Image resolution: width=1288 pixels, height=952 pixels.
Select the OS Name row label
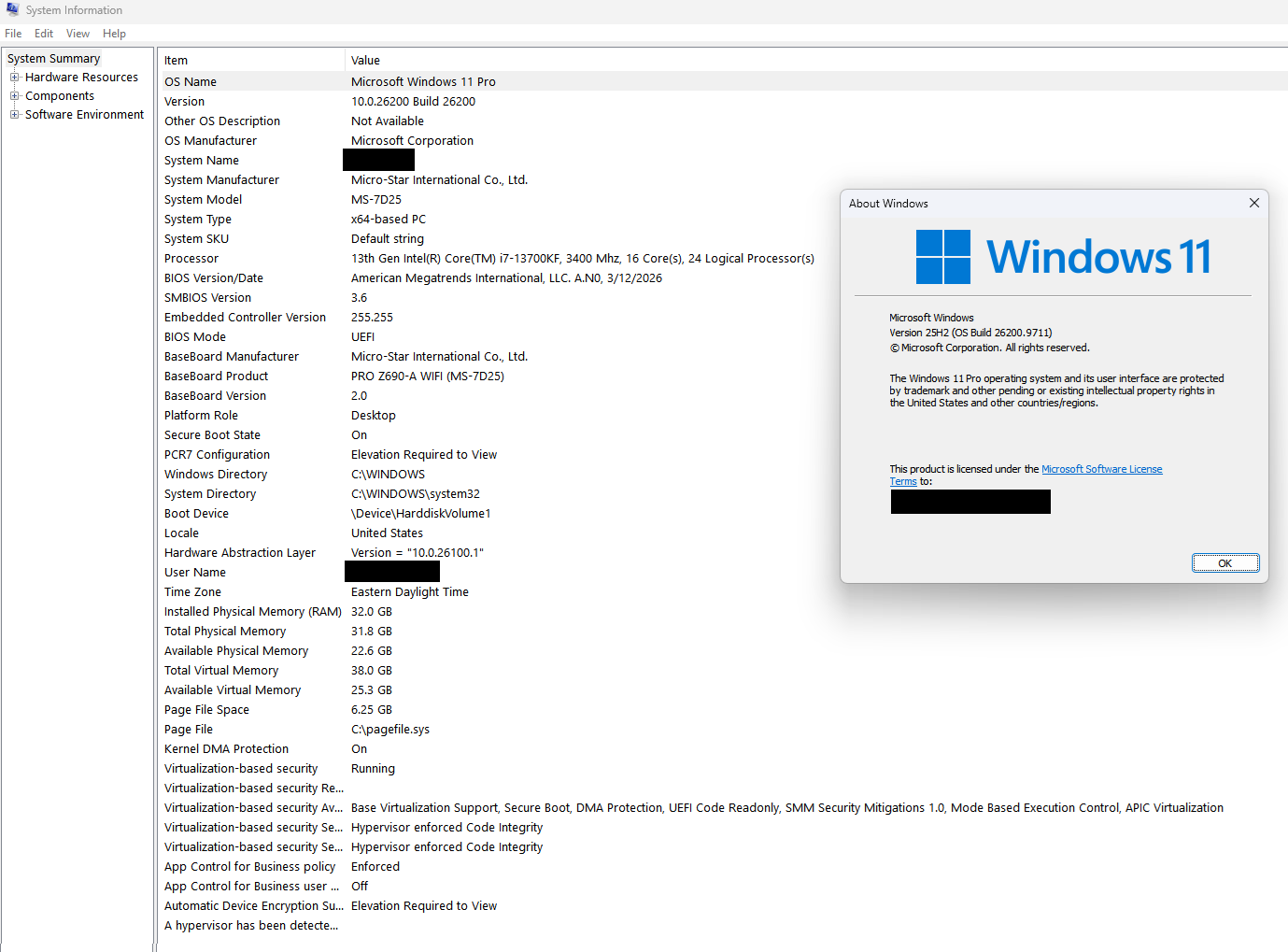point(191,82)
